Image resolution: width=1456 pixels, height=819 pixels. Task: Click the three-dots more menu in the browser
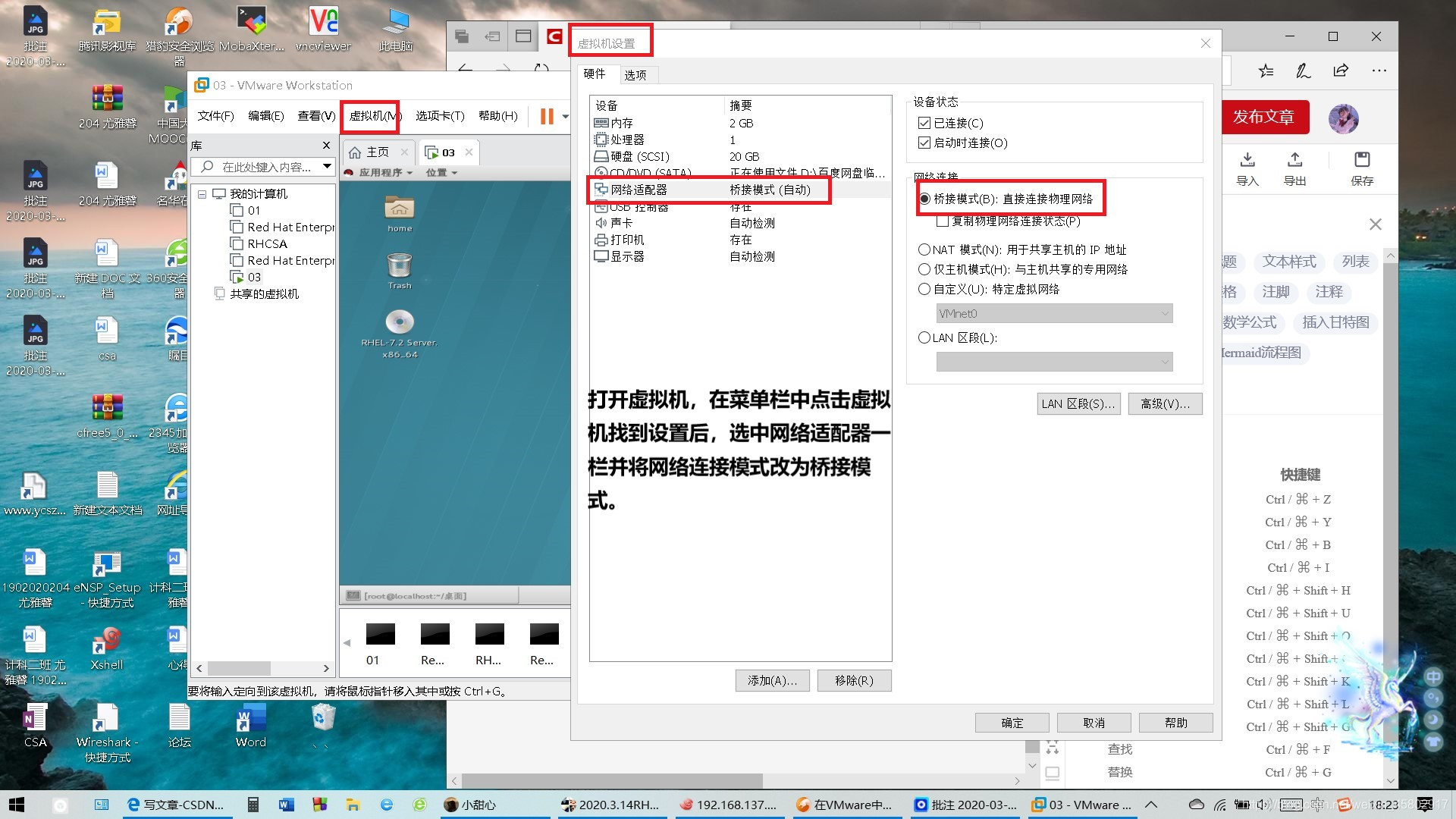pos(1379,71)
